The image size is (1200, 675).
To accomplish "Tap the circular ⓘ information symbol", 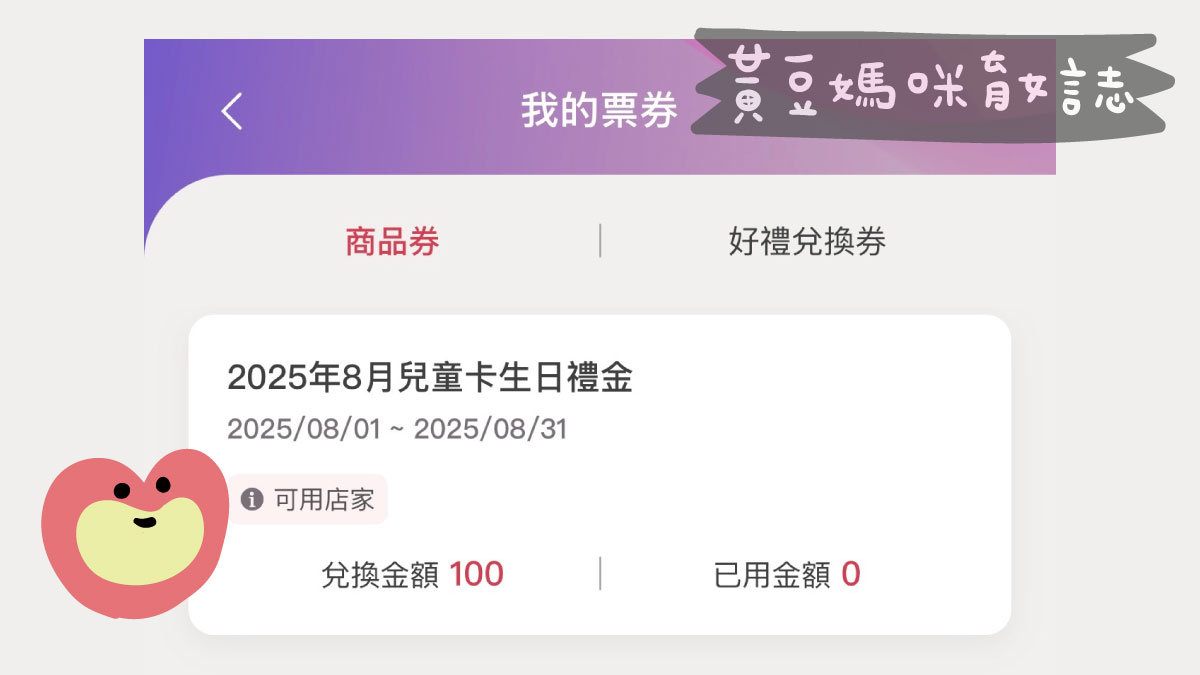I will (x=253, y=500).
